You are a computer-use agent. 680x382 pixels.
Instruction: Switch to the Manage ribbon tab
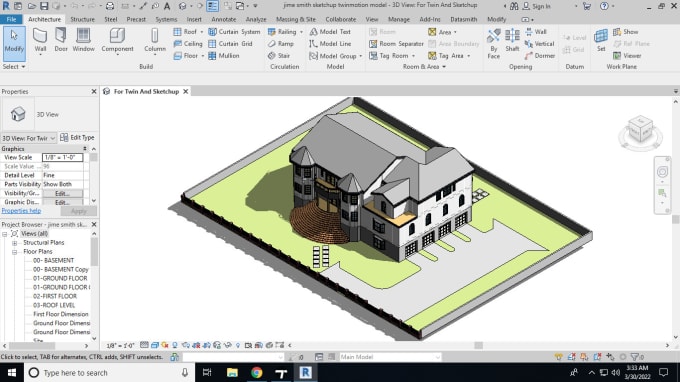(x=399, y=20)
